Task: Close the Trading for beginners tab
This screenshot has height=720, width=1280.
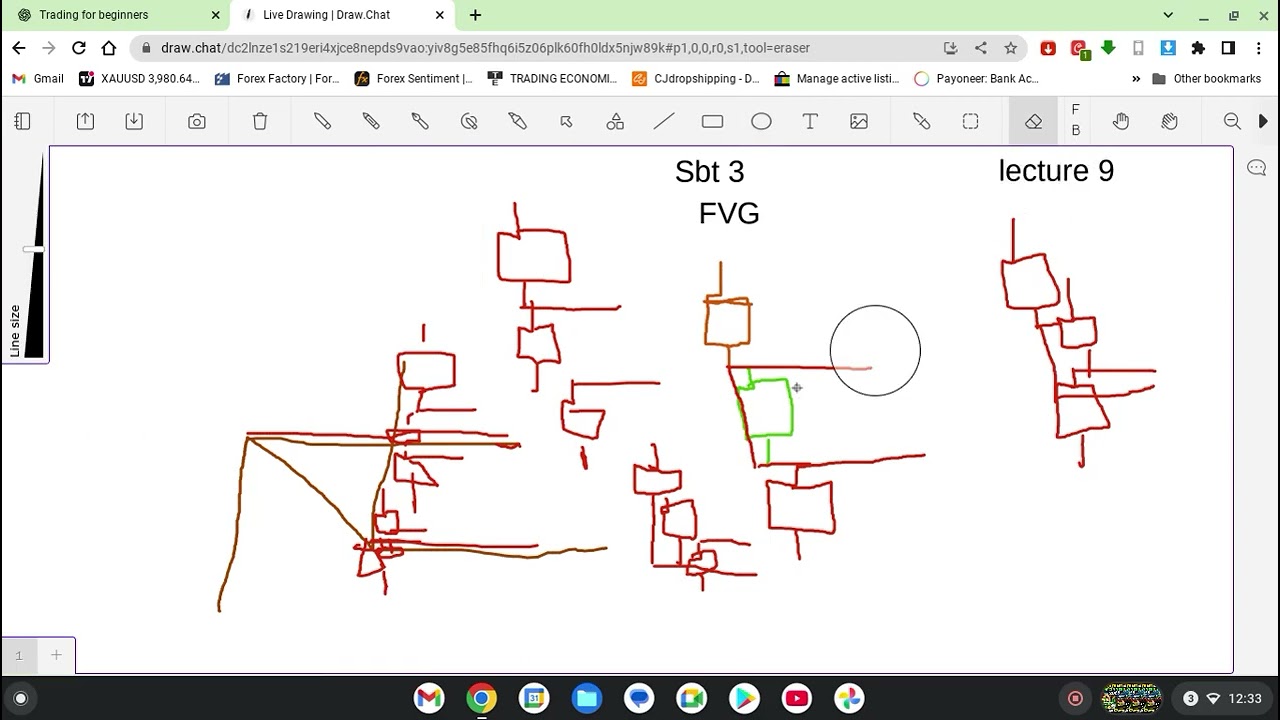Action: point(215,15)
